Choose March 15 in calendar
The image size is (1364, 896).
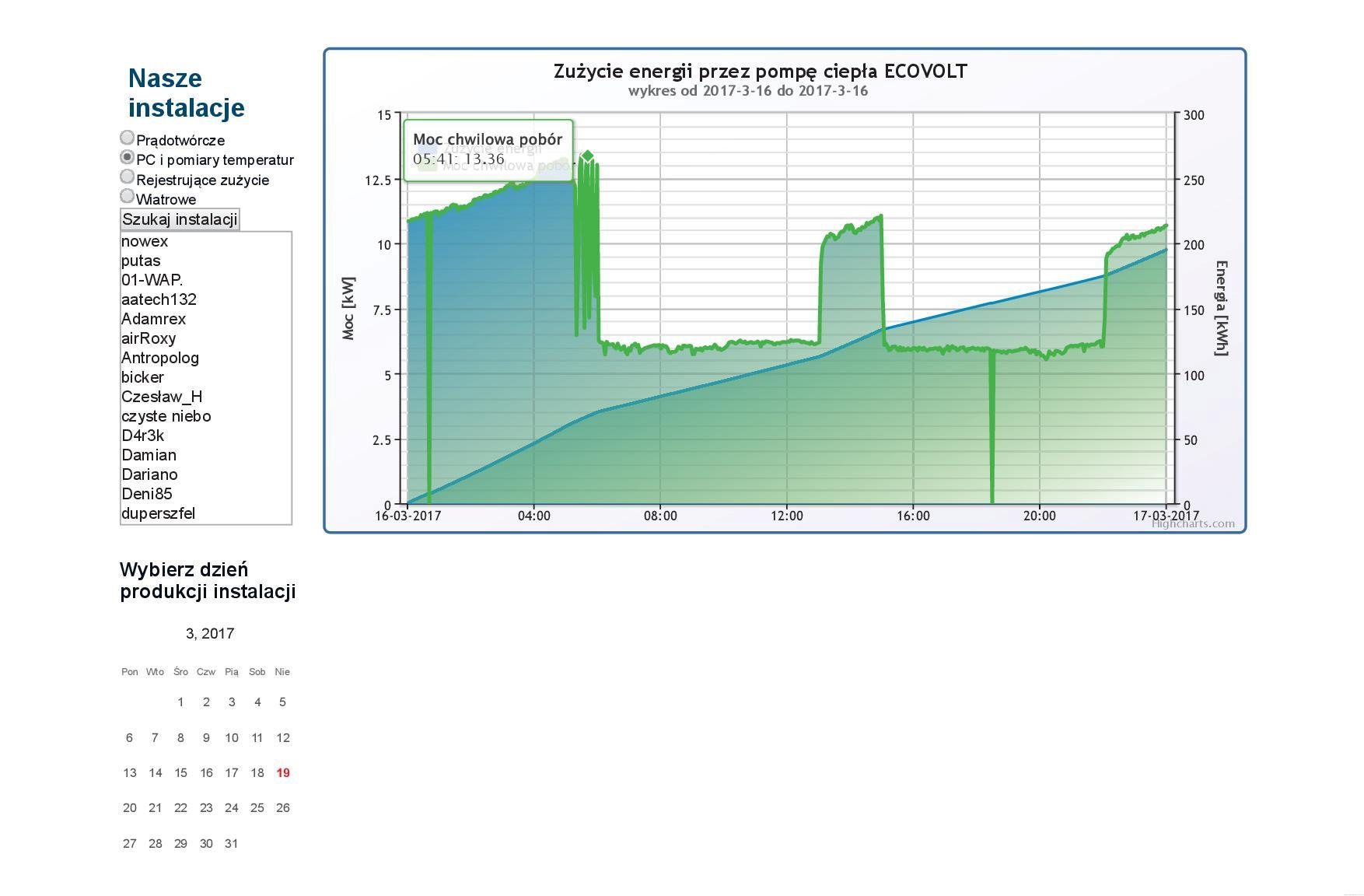180,773
